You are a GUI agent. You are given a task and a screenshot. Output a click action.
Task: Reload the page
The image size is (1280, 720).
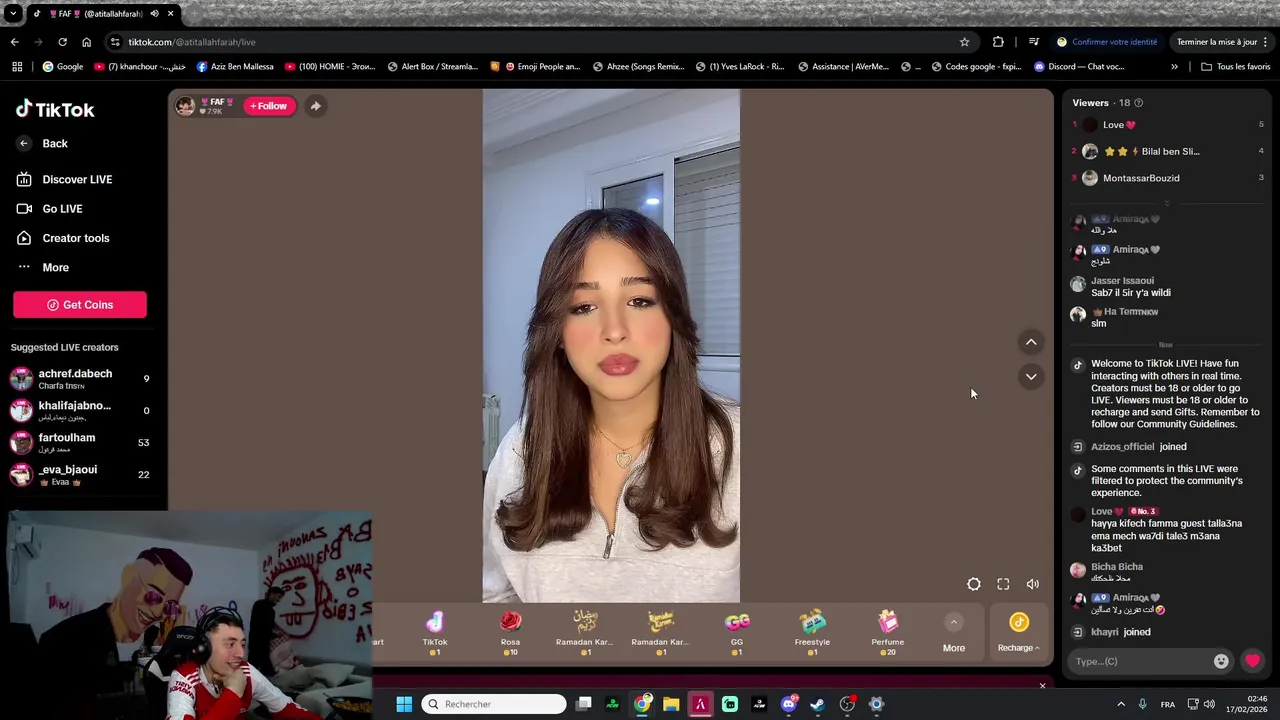pyautogui.click(x=62, y=42)
